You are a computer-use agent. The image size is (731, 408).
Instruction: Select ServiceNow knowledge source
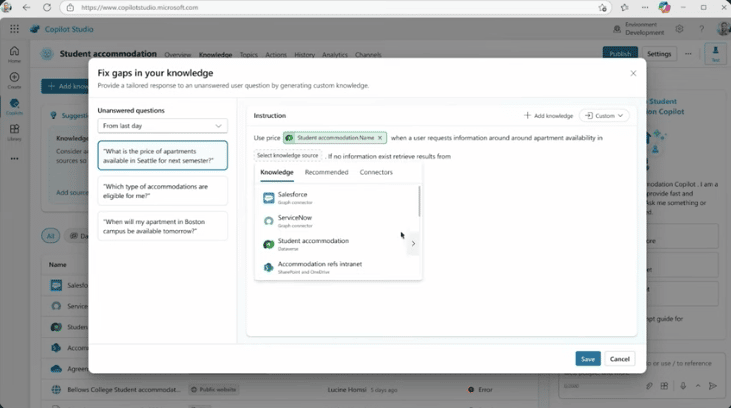(x=337, y=221)
